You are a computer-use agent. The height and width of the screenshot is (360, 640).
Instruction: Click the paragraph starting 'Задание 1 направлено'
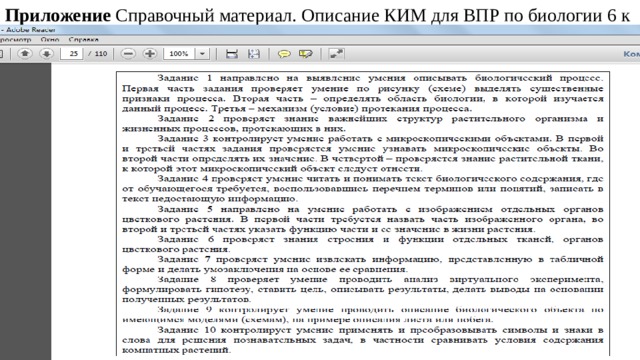(x=362, y=93)
